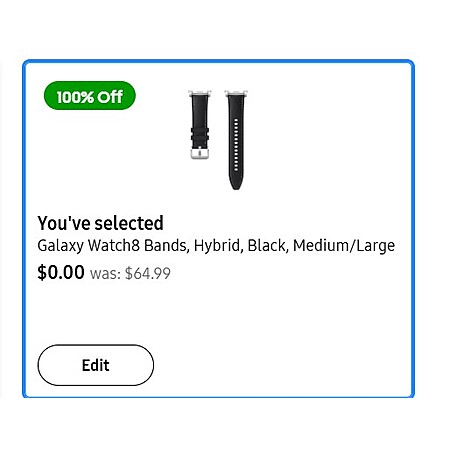Click the pointed tip of the long strap
The width and height of the screenshot is (450, 450).
click(236, 184)
